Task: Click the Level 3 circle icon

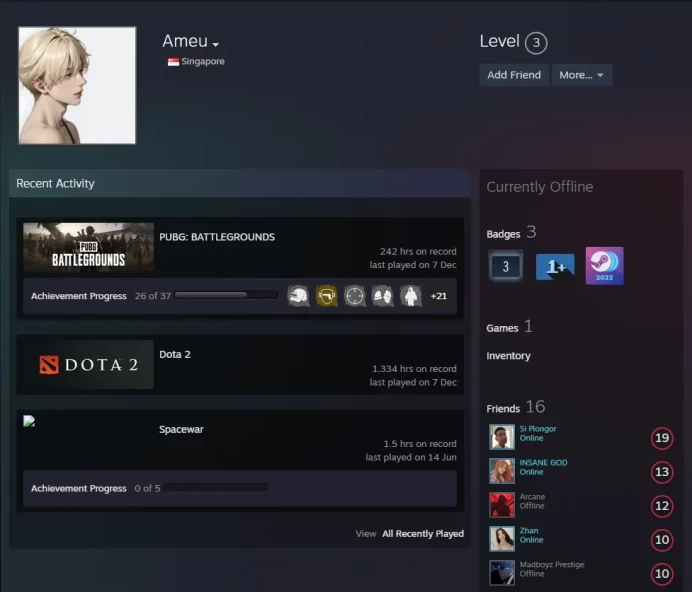Action: tap(536, 43)
